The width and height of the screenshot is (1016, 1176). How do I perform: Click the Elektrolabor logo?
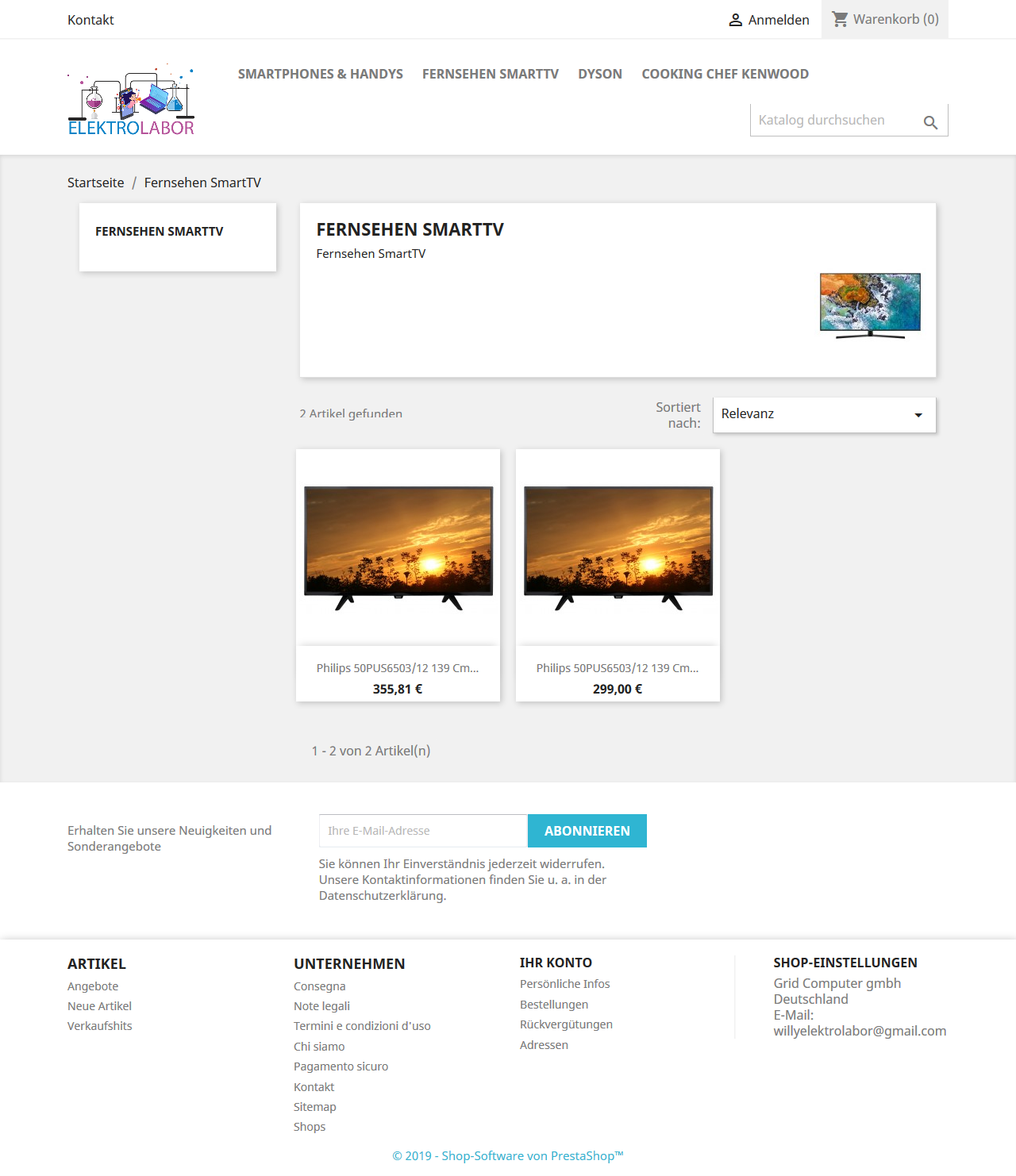(x=131, y=101)
